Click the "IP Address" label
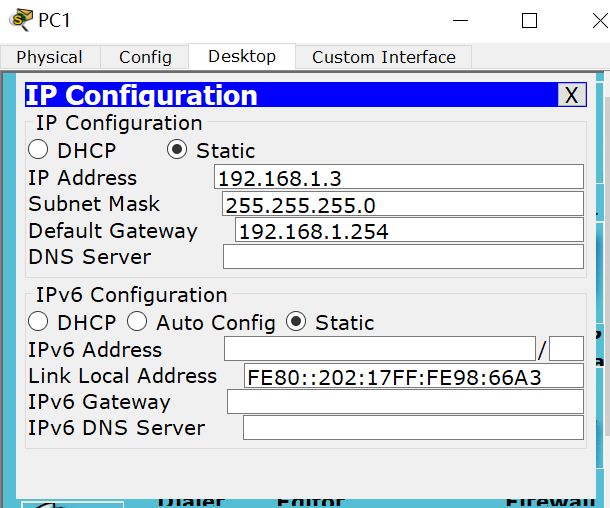The width and height of the screenshot is (610, 508). pyautogui.click(x=82, y=178)
